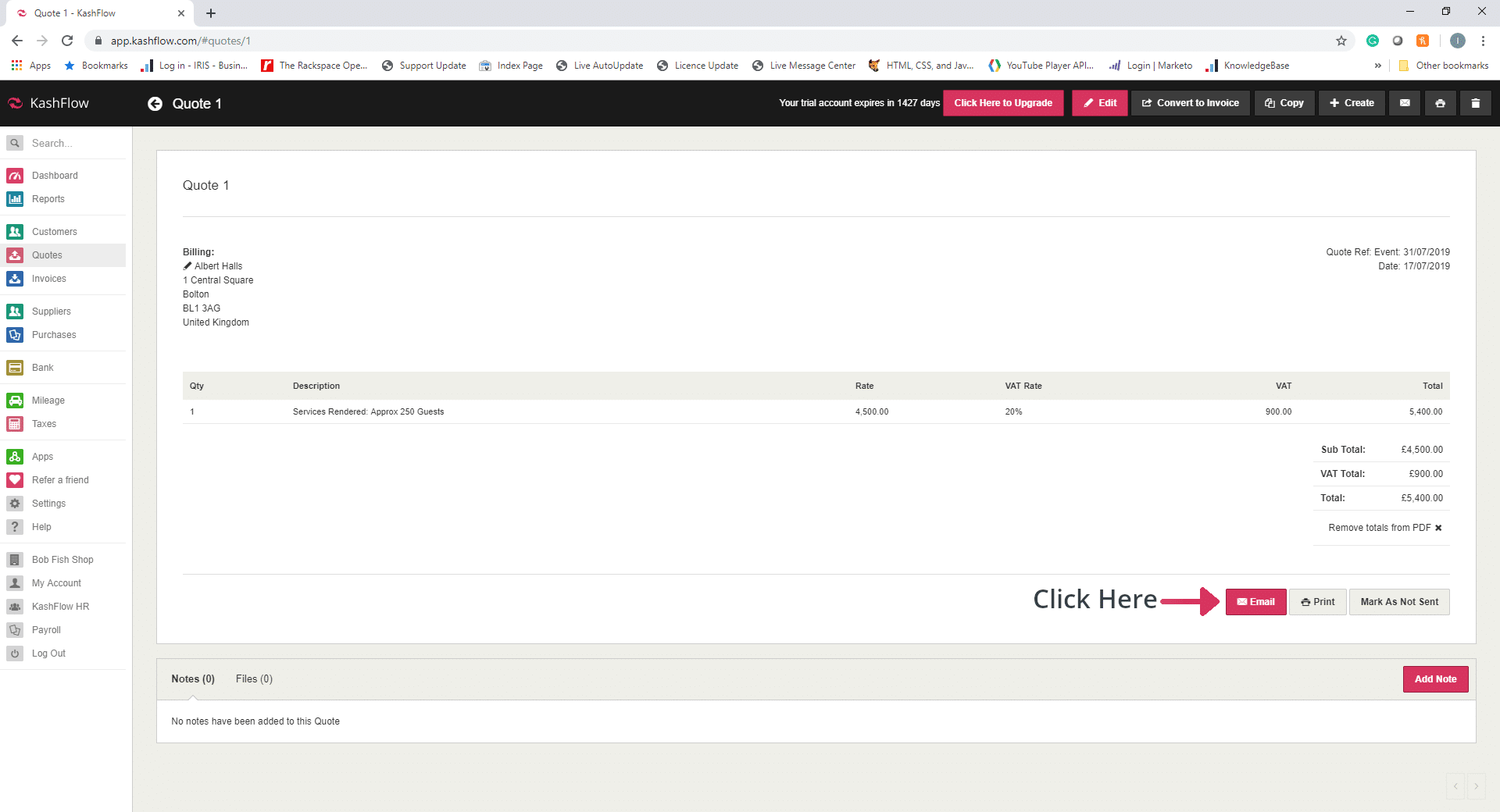1500x812 pixels.
Task: Open Dashboard from the sidebar
Action: coord(55,176)
